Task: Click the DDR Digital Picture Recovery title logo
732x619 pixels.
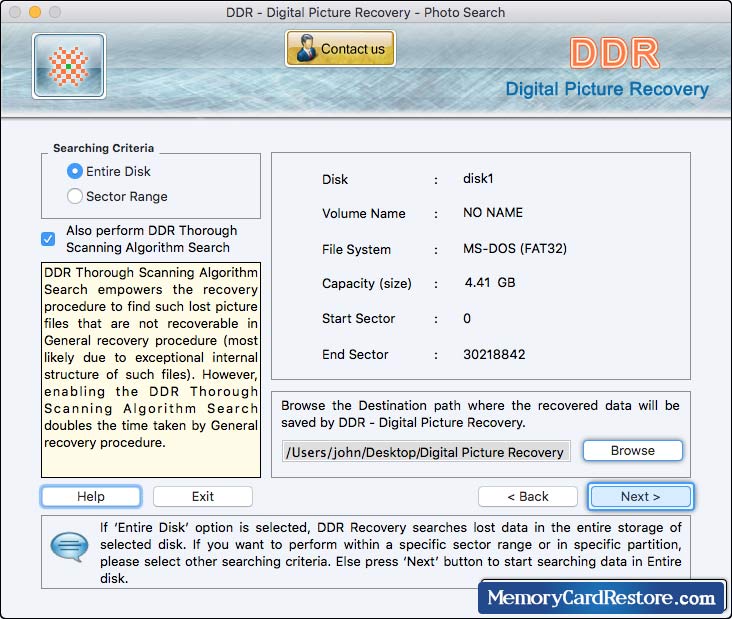Action: (x=607, y=69)
